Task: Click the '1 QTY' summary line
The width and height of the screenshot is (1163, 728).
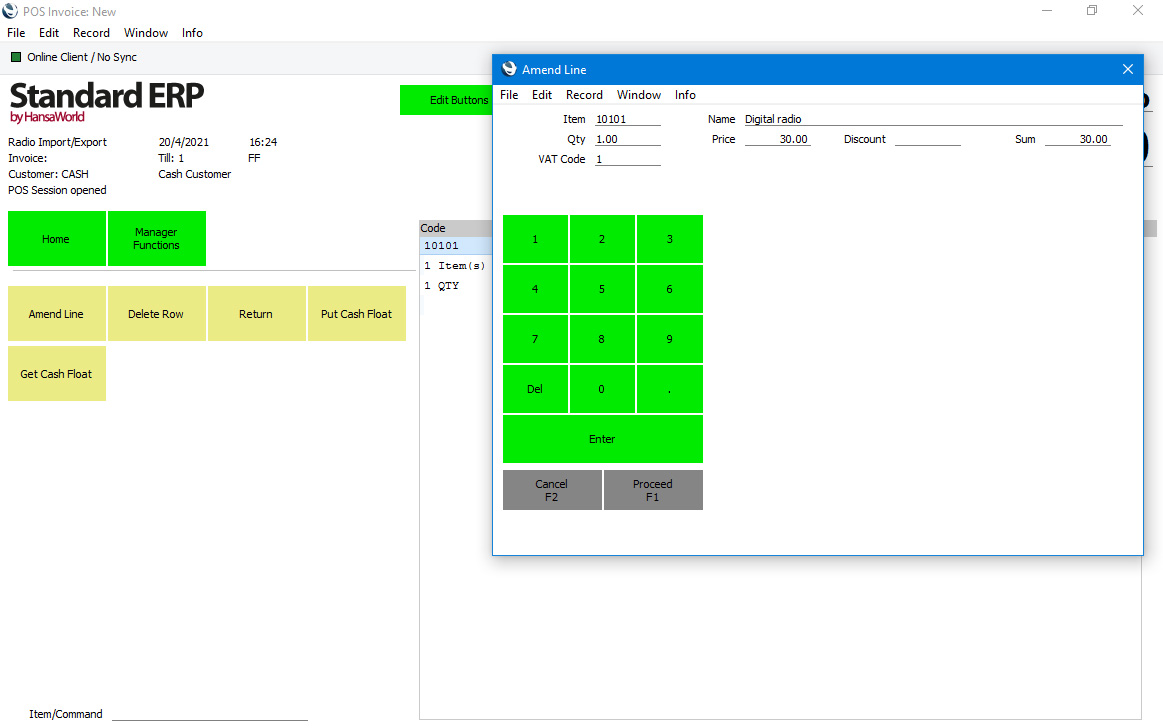Action: point(442,285)
